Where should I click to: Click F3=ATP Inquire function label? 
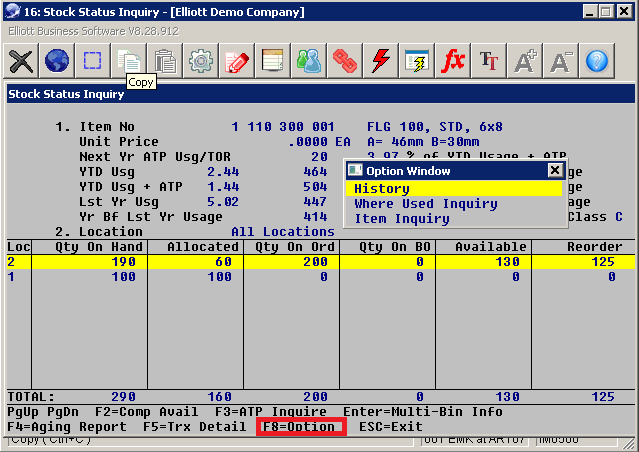pyautogui.click(x=271, y=412)
